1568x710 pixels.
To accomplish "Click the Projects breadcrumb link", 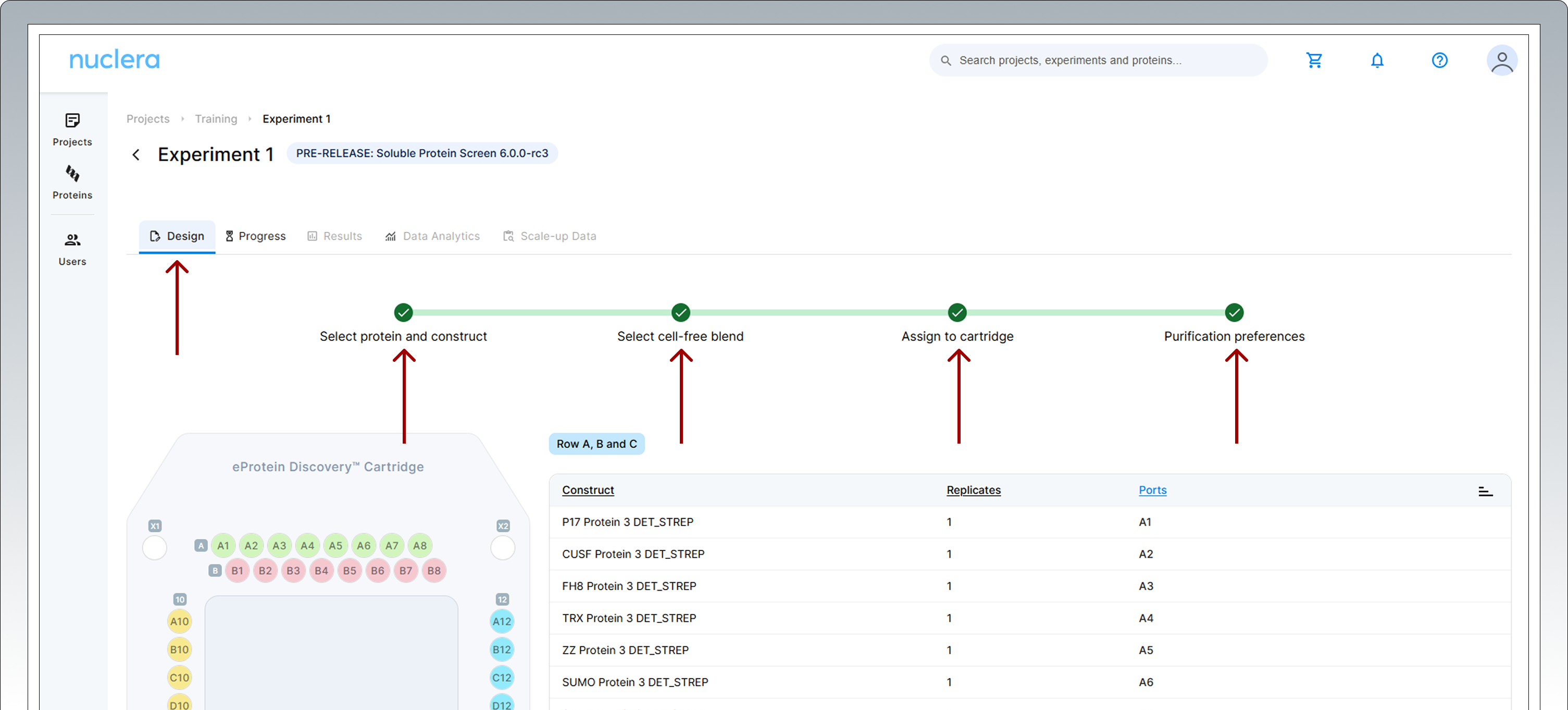I will click(148, 119).
